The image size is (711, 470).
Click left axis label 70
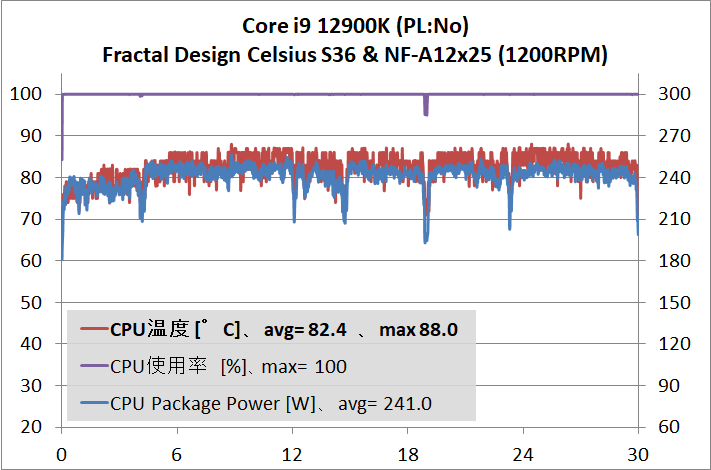31,219
